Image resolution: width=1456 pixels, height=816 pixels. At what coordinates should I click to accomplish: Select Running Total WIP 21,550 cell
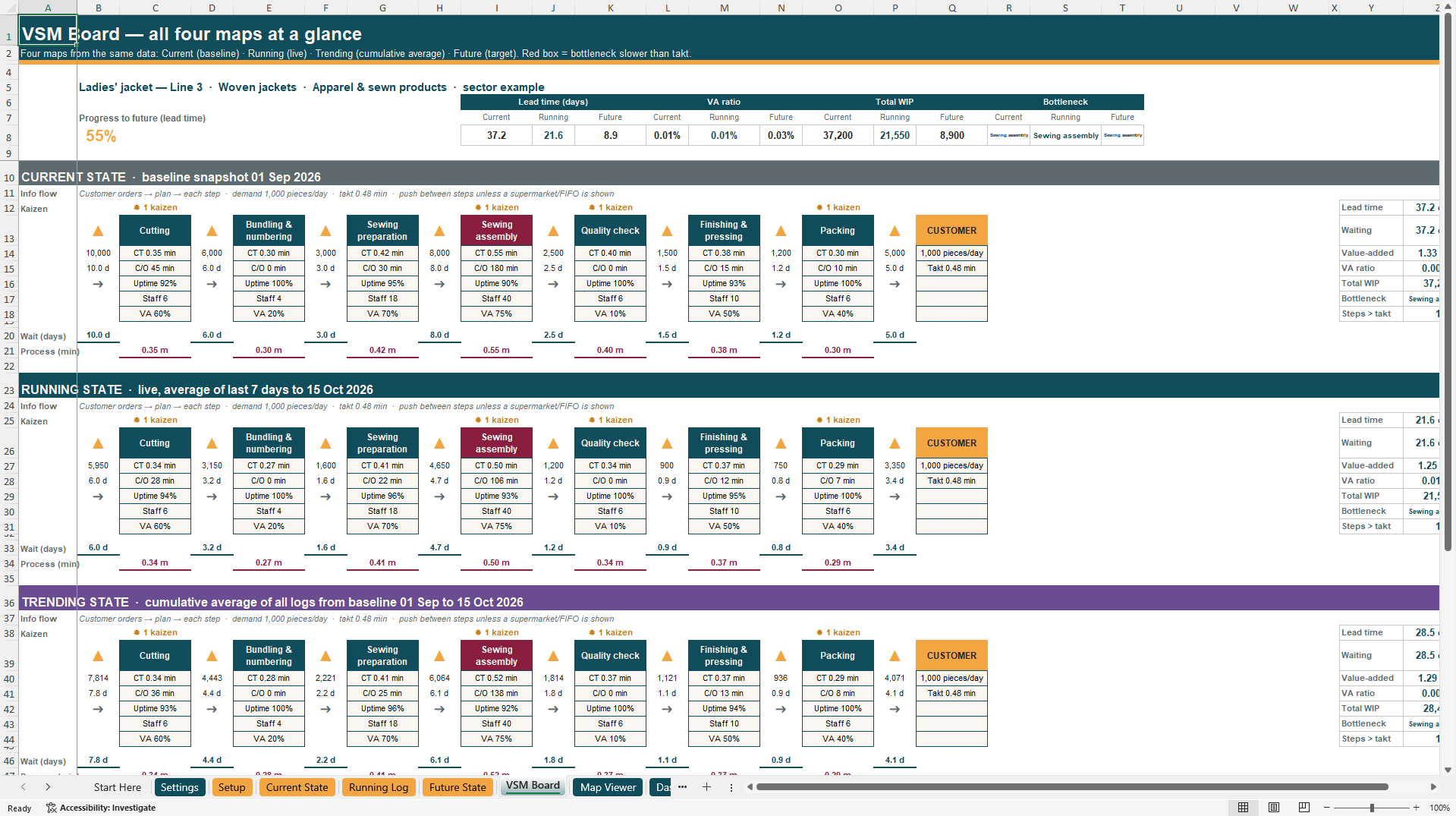(x=895, y=135)
